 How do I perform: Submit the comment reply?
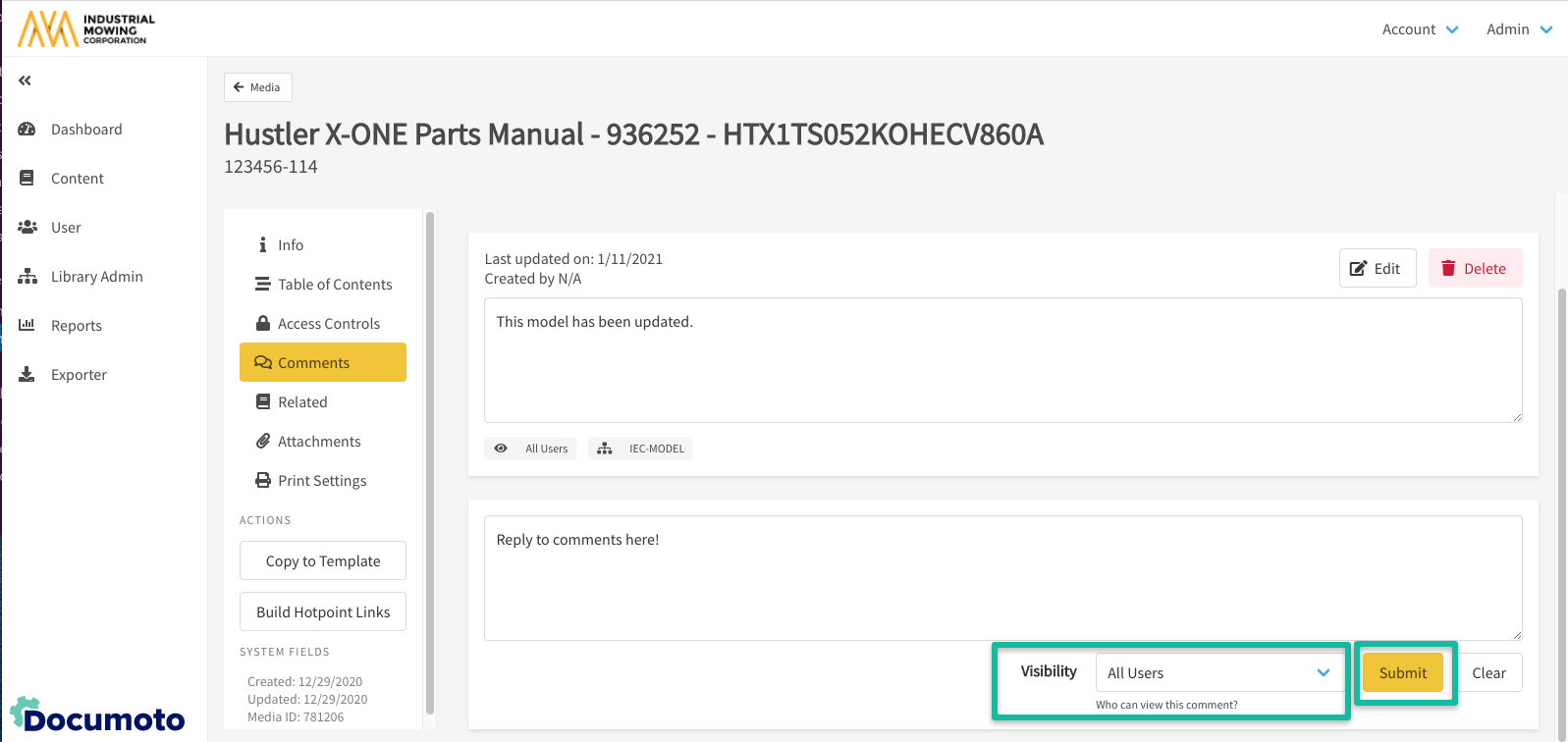1402,673
